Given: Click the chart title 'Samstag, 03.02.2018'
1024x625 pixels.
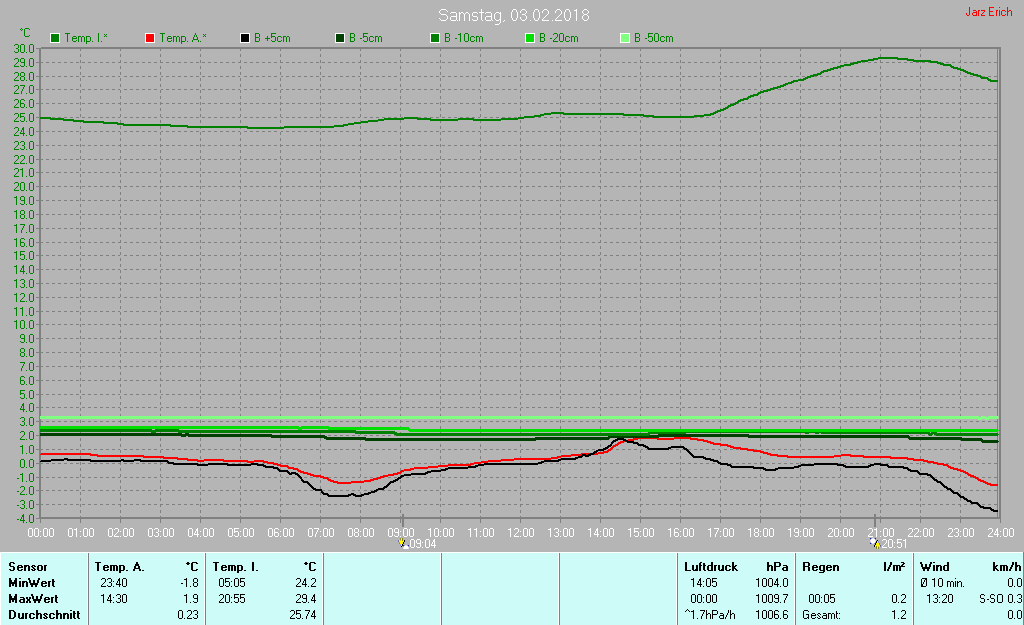Looking at the screenshot, I should (513, 15).
